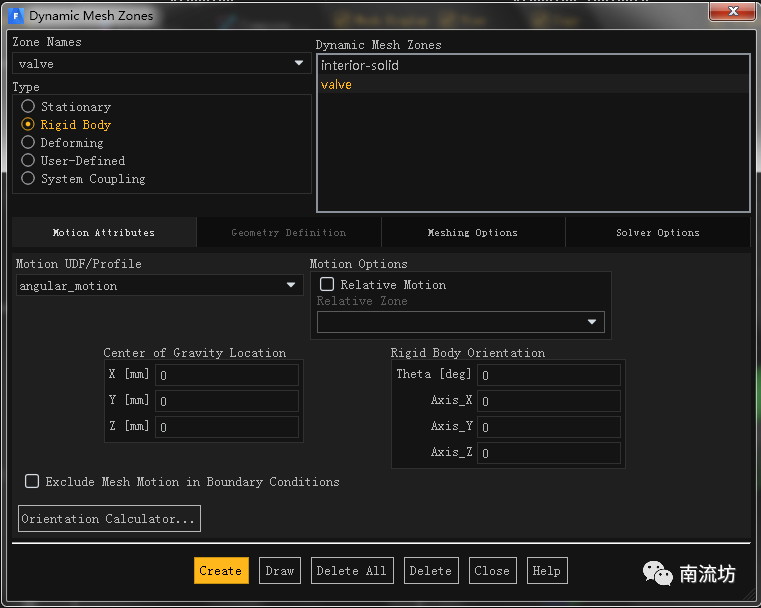Tick Exclude Mesh Motion in Boundary Conditions
Screen dimensions: 761x608
pyautogui.click(x=33, y=482)
